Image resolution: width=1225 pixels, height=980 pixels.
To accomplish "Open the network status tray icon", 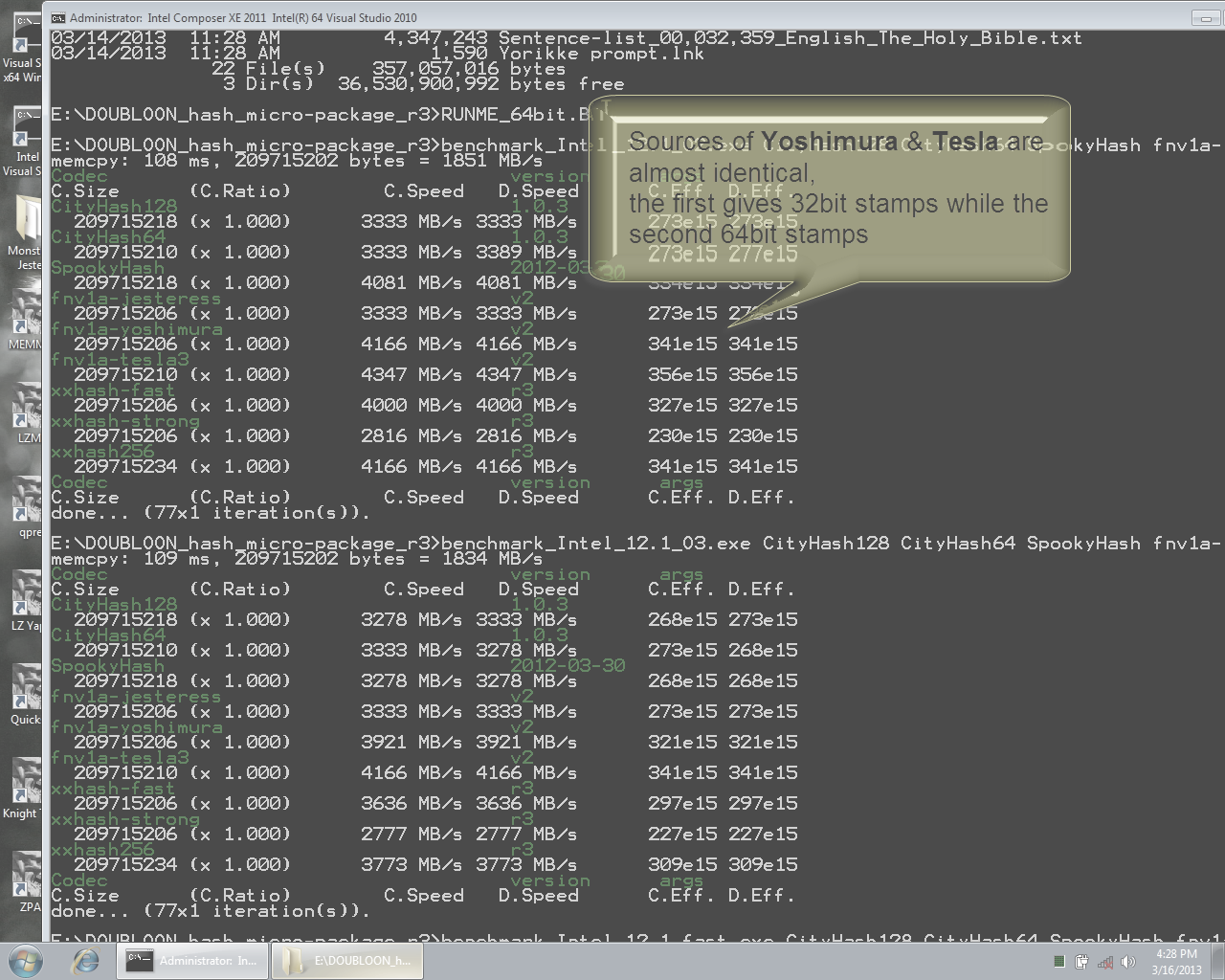I will click(x=1105, y=961).
